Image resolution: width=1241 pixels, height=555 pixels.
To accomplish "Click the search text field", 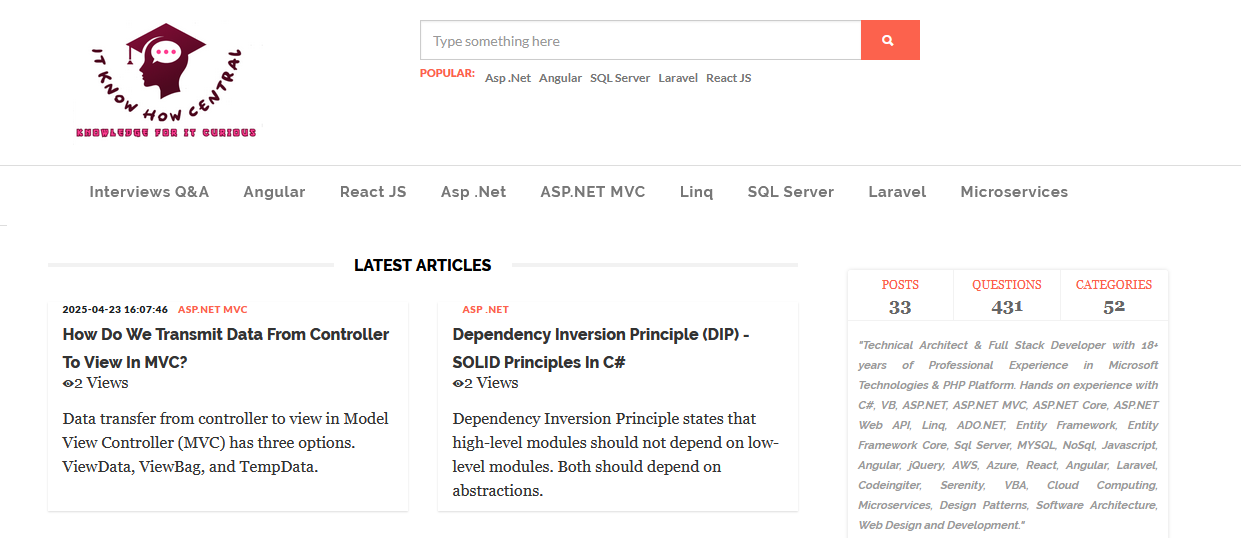I will pyautogui.click(x=640, y=41).
